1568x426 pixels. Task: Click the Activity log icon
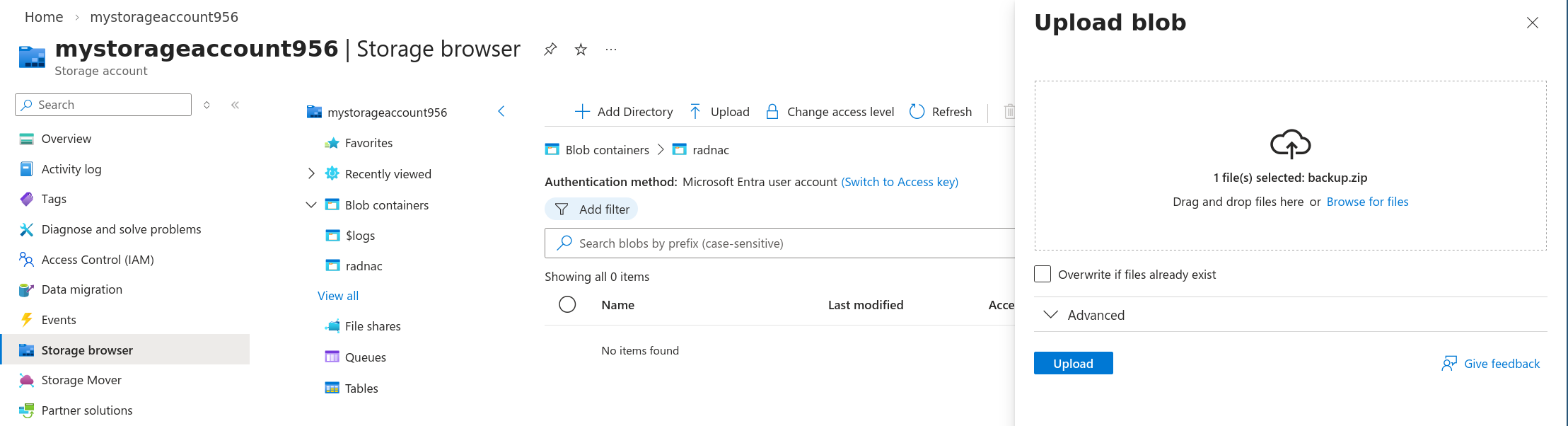[26, 169]
